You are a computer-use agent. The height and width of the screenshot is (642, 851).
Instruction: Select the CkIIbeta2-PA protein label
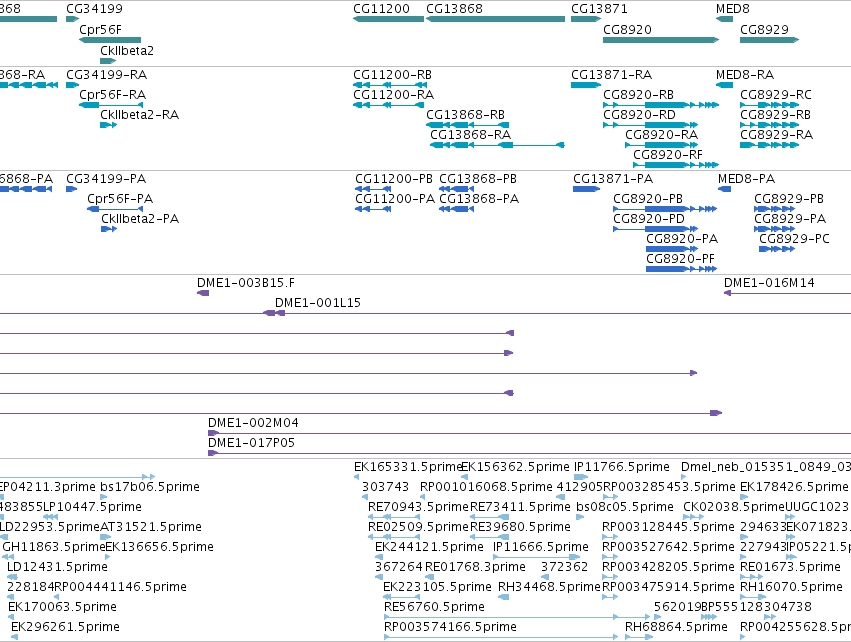(140, 219)
